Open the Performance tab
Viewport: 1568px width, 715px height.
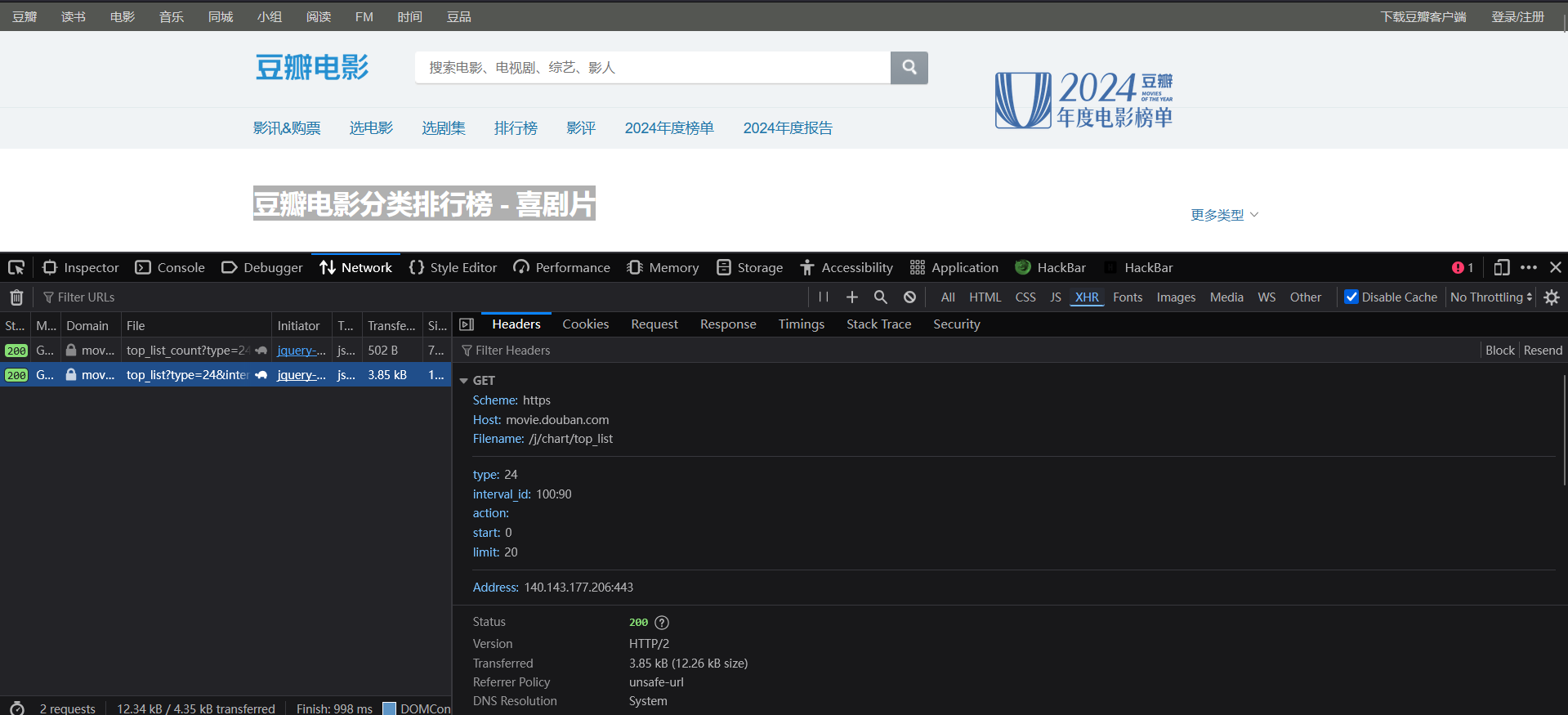coord(562,267)
